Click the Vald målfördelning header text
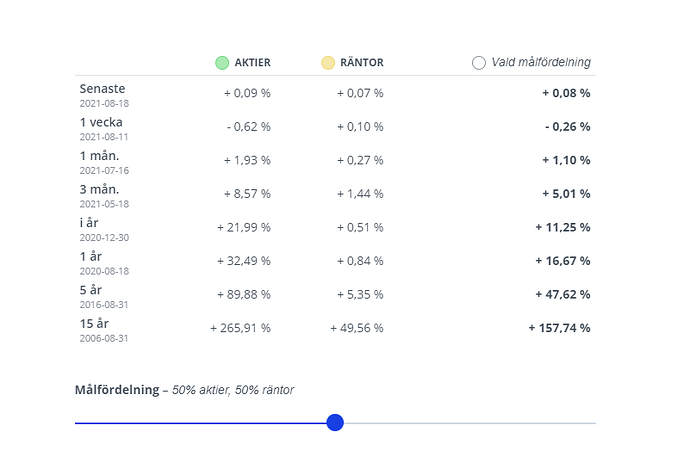690x469 pixels. click(541, 62)
